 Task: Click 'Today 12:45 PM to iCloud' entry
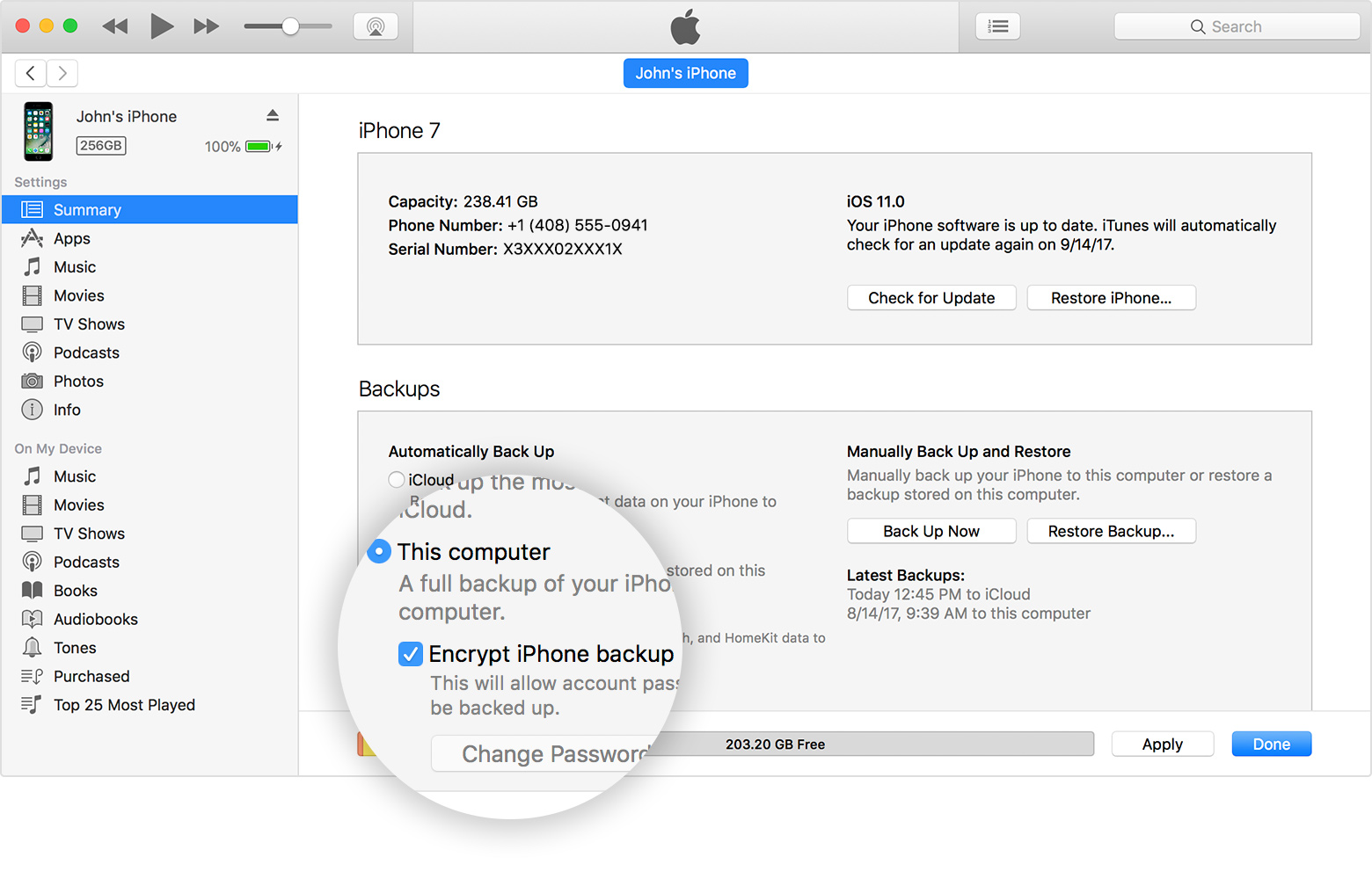[938, 594]
